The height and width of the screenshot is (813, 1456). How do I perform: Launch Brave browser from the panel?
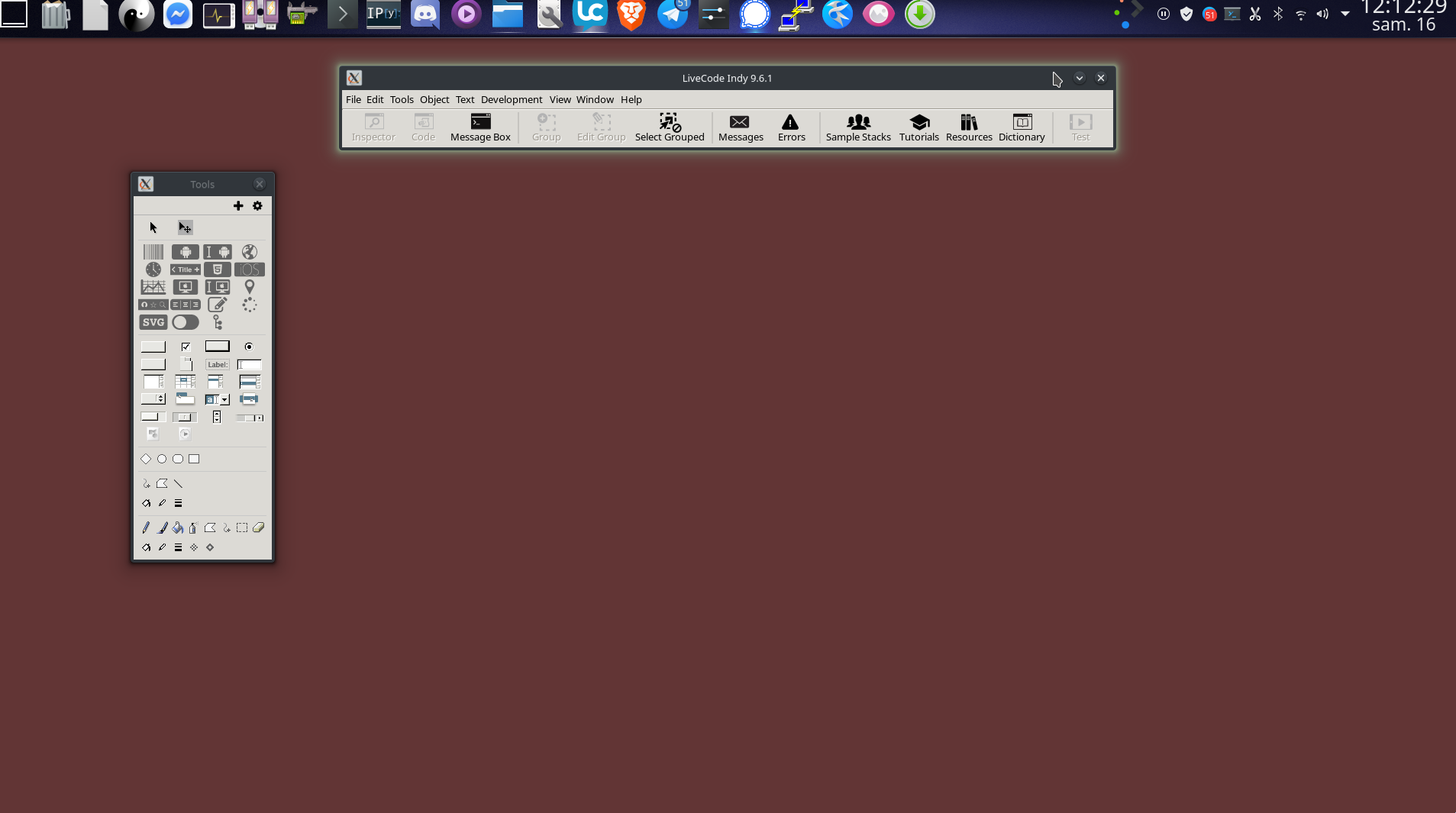click(631, 15)
